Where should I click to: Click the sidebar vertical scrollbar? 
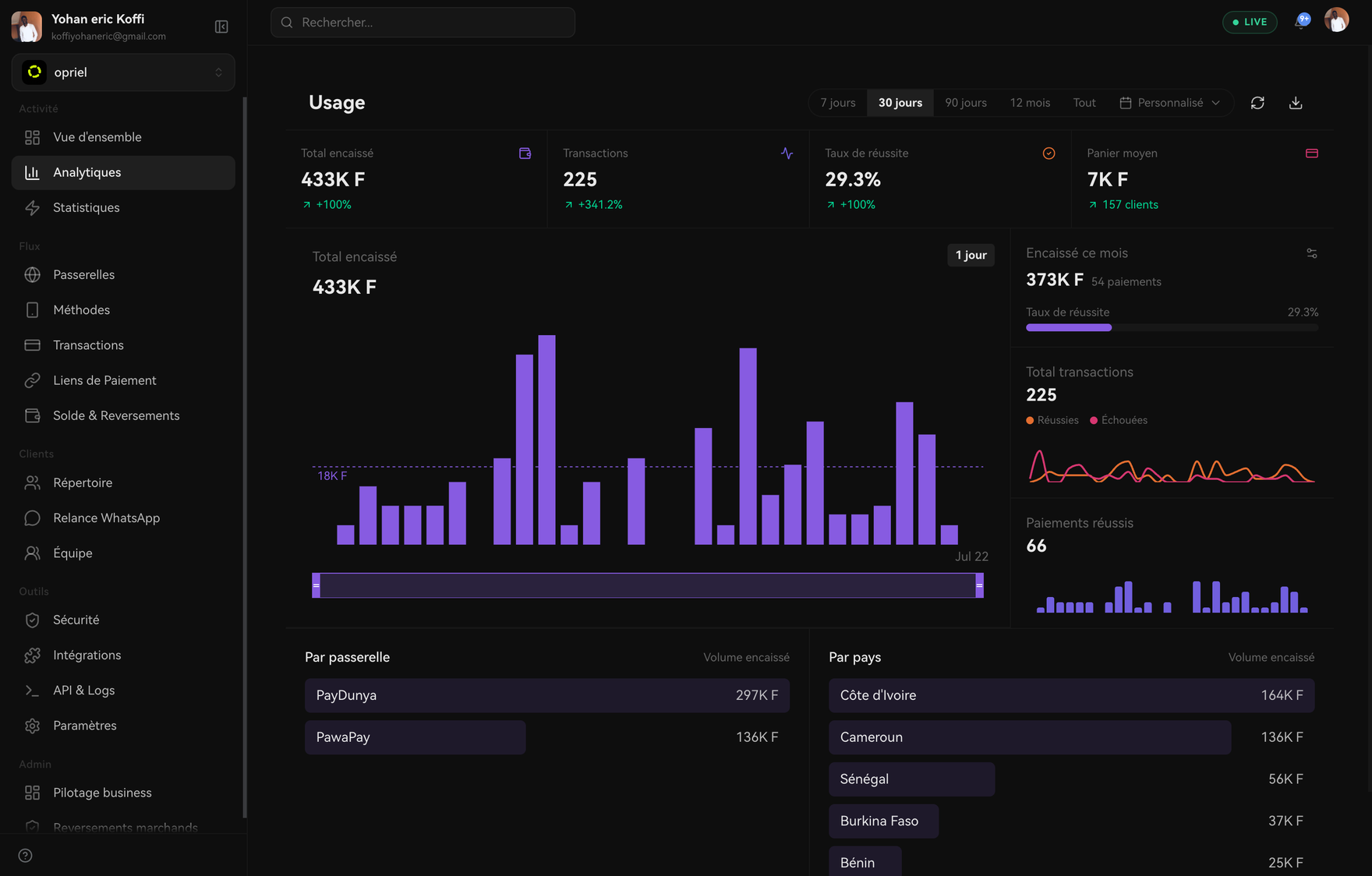(x=245, y=457)
